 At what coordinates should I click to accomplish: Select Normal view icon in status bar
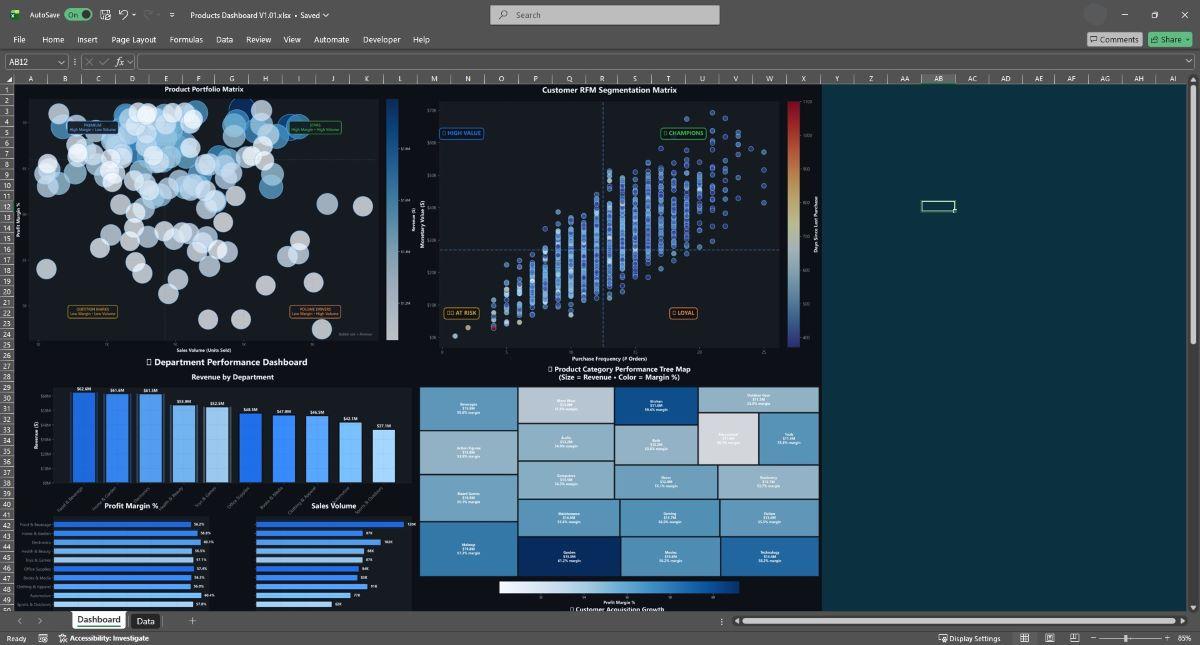(1025, 638)
